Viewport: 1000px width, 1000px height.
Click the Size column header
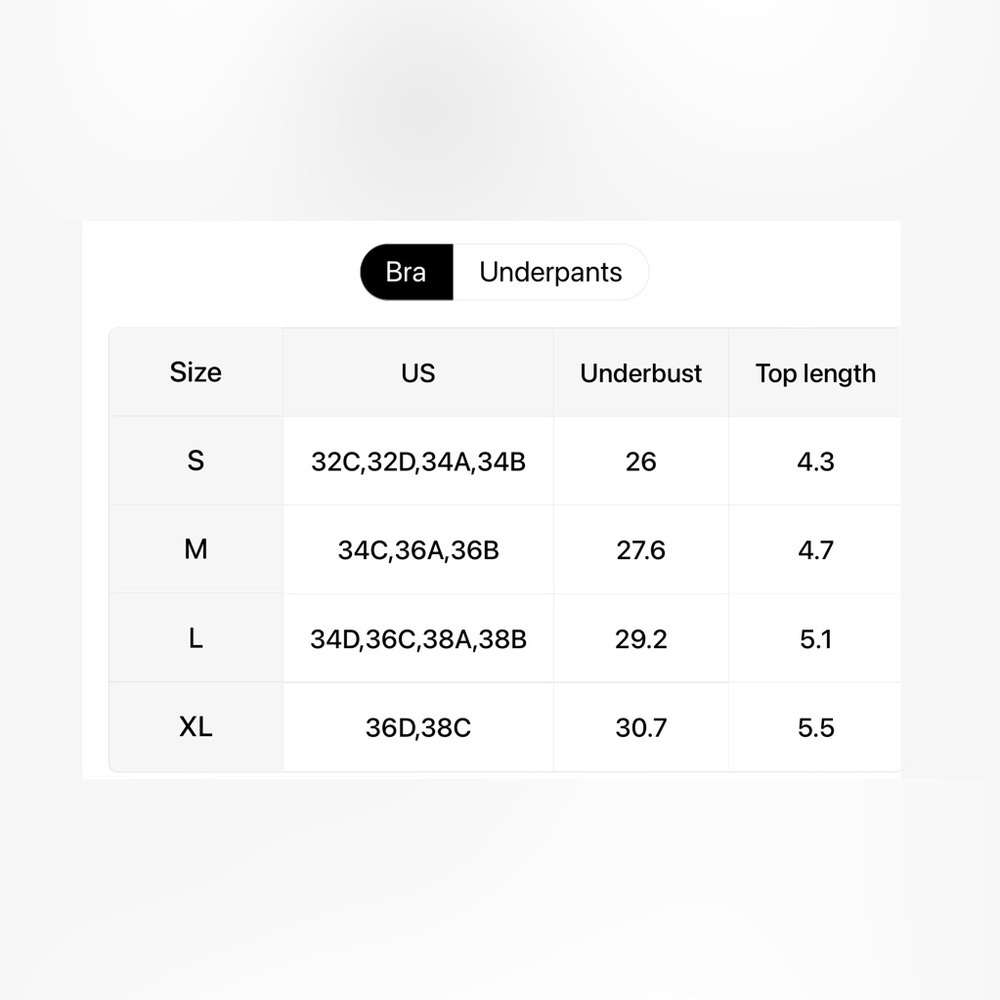pos(196,372)
